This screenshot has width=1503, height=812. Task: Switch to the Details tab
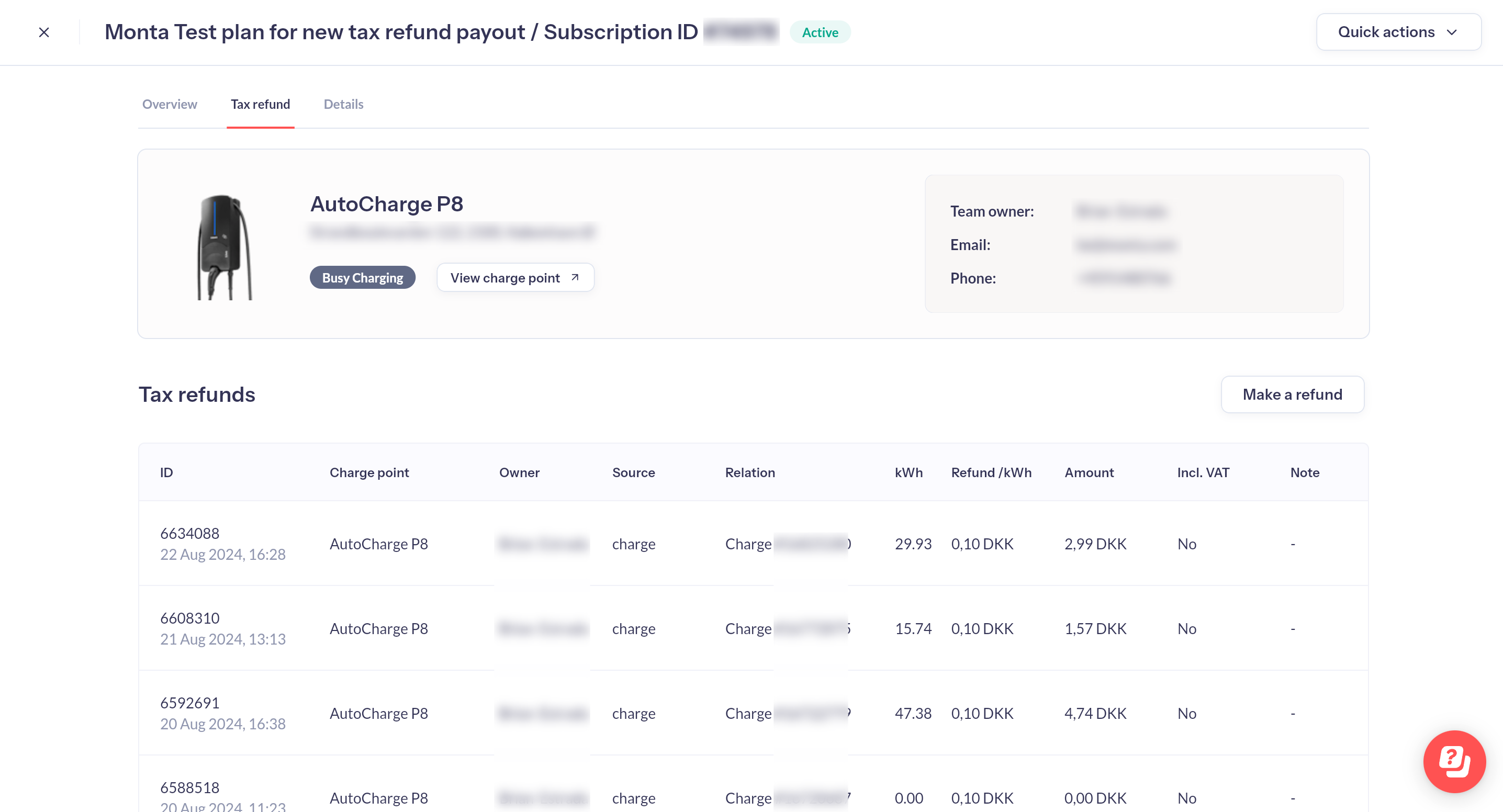tap(343, 105)
